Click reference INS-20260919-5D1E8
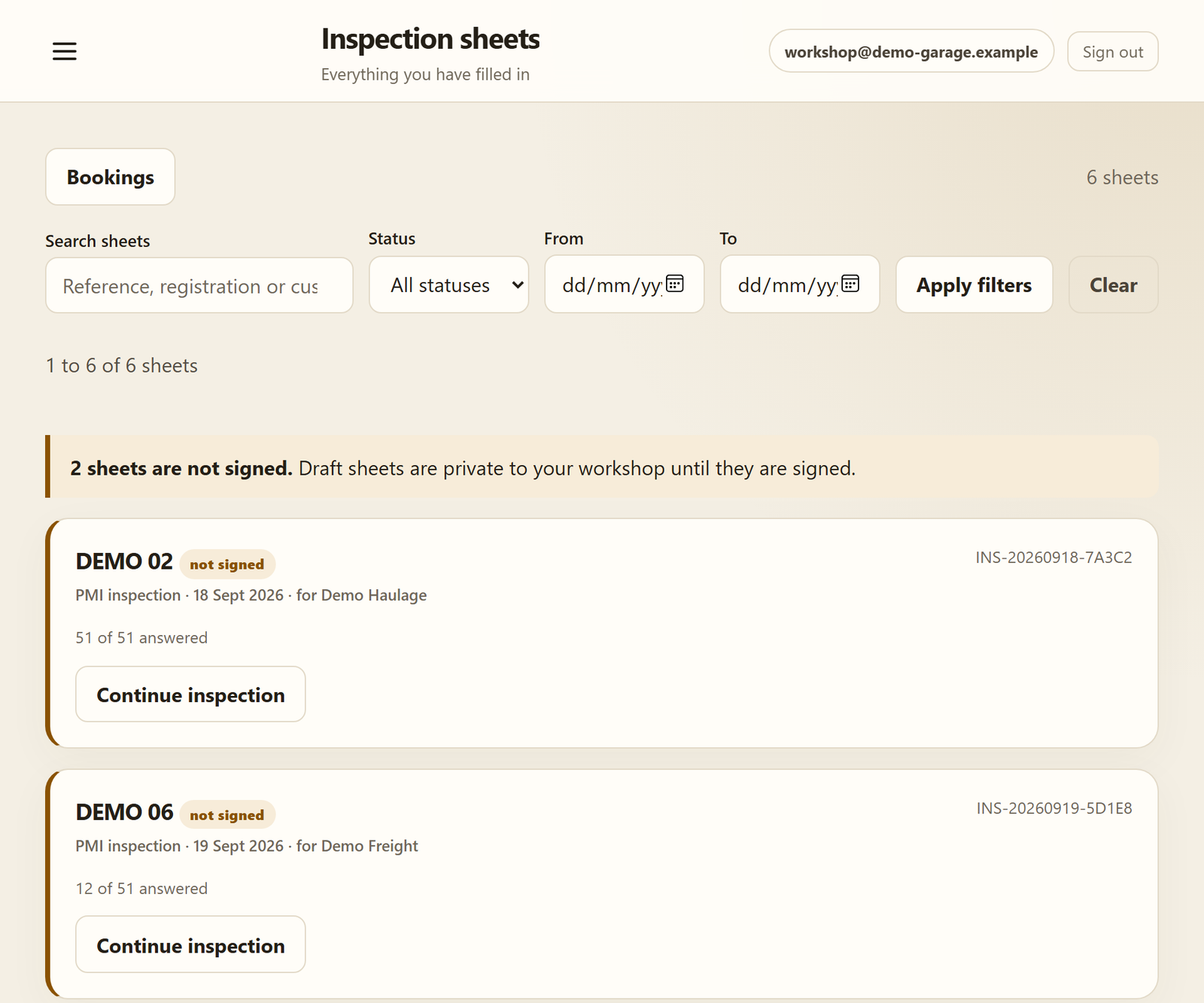Viewport: 1204px width, 1003px height. click(x=1053, y=808)
